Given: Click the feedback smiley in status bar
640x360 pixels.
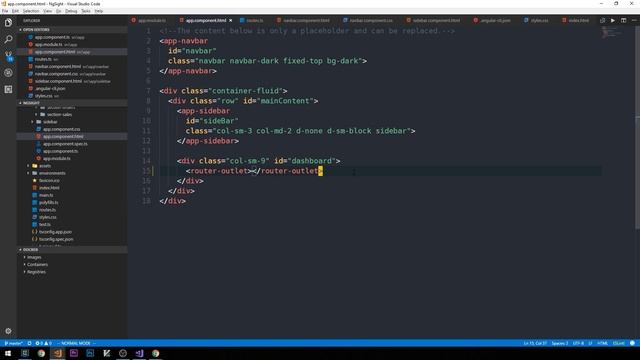Looking at the screenshot, I should point(632,343).
